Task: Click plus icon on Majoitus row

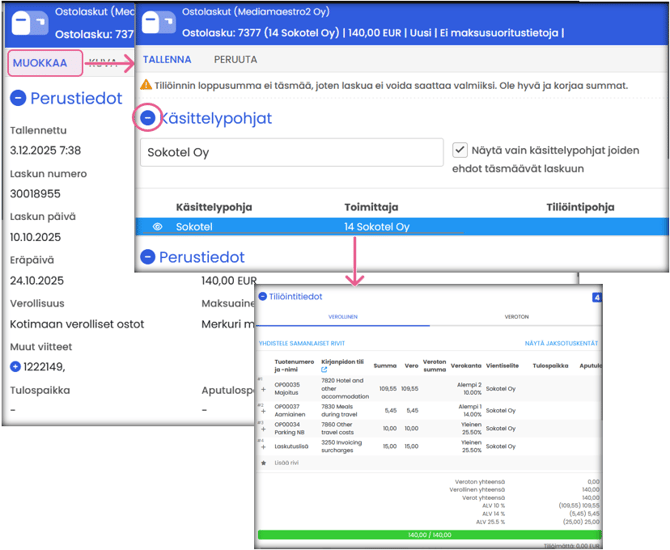Action: click(x=263, y=390)
